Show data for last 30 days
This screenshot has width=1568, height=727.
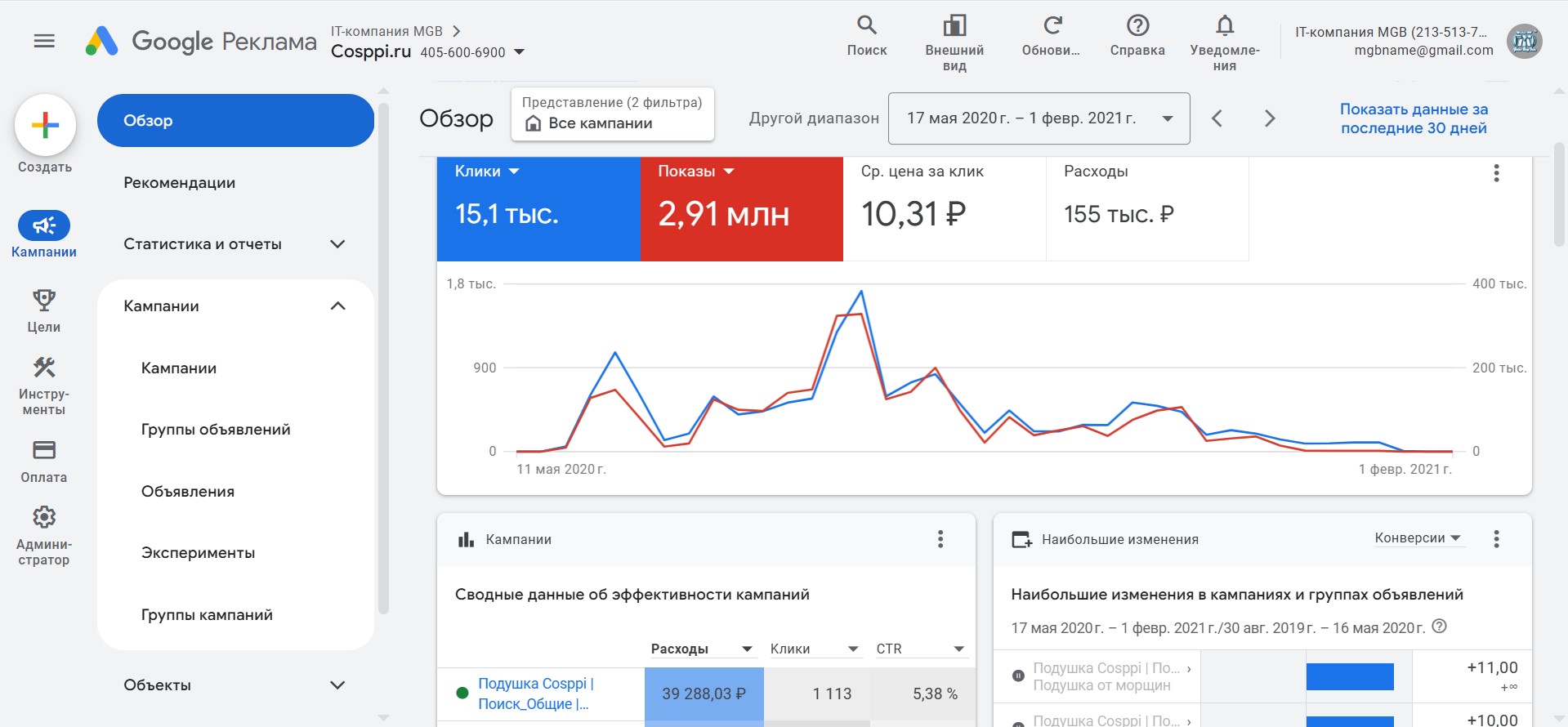click(1414, 118)
